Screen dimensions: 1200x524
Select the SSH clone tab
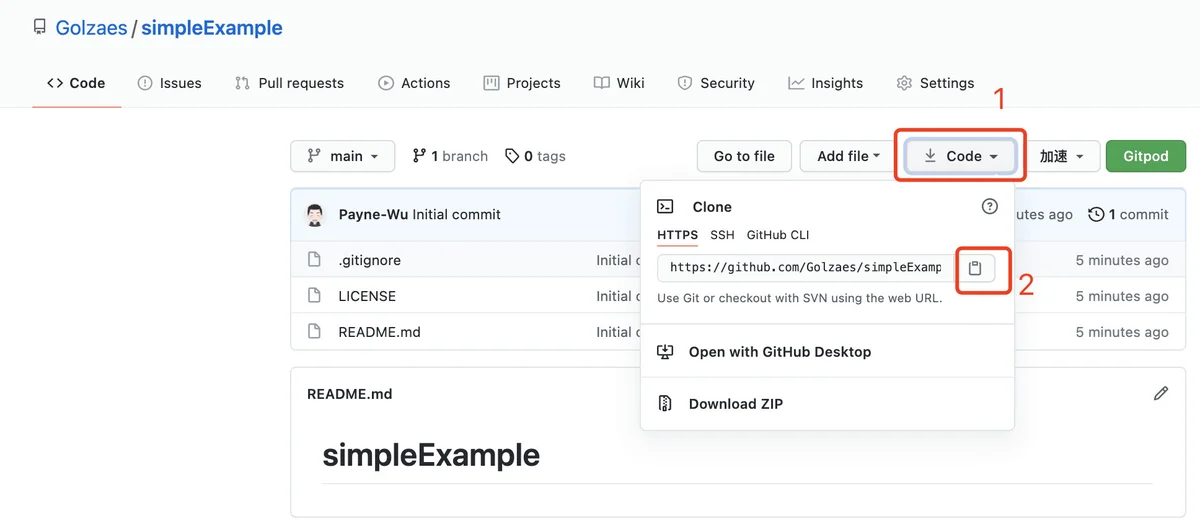tap(722, 235)
